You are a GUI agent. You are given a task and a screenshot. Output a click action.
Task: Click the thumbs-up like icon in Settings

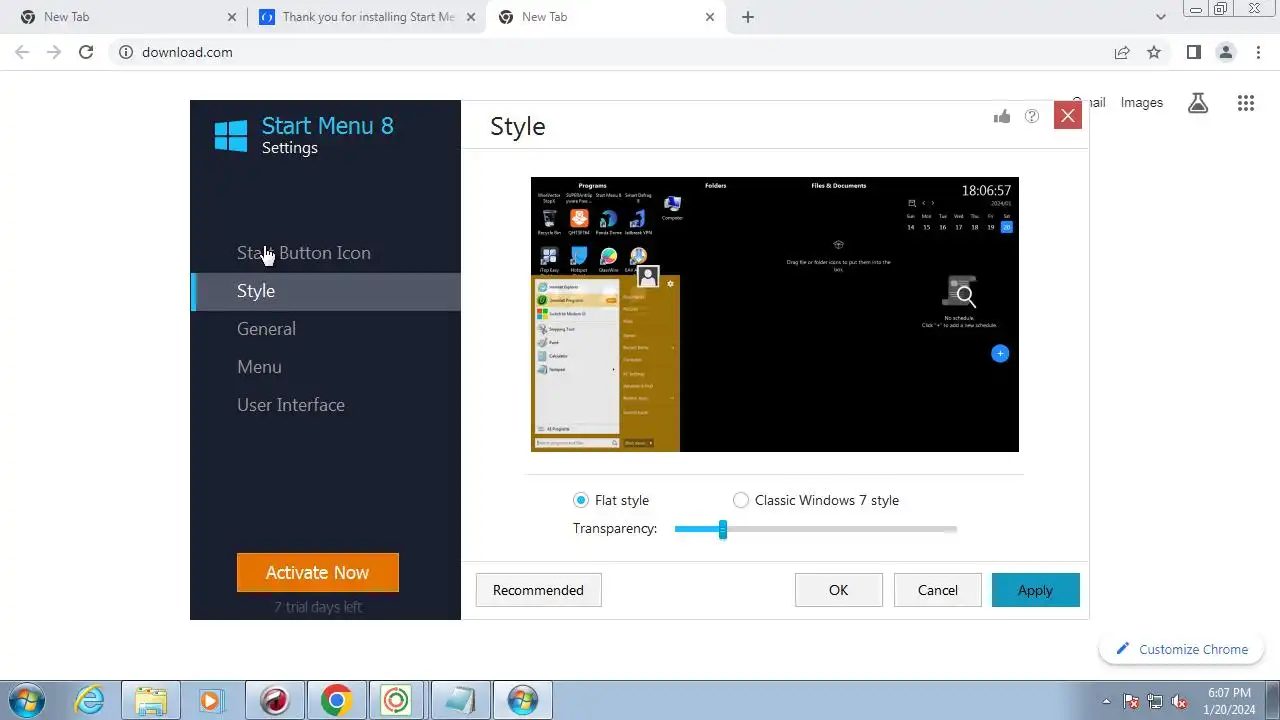(x=1002, y=116)
